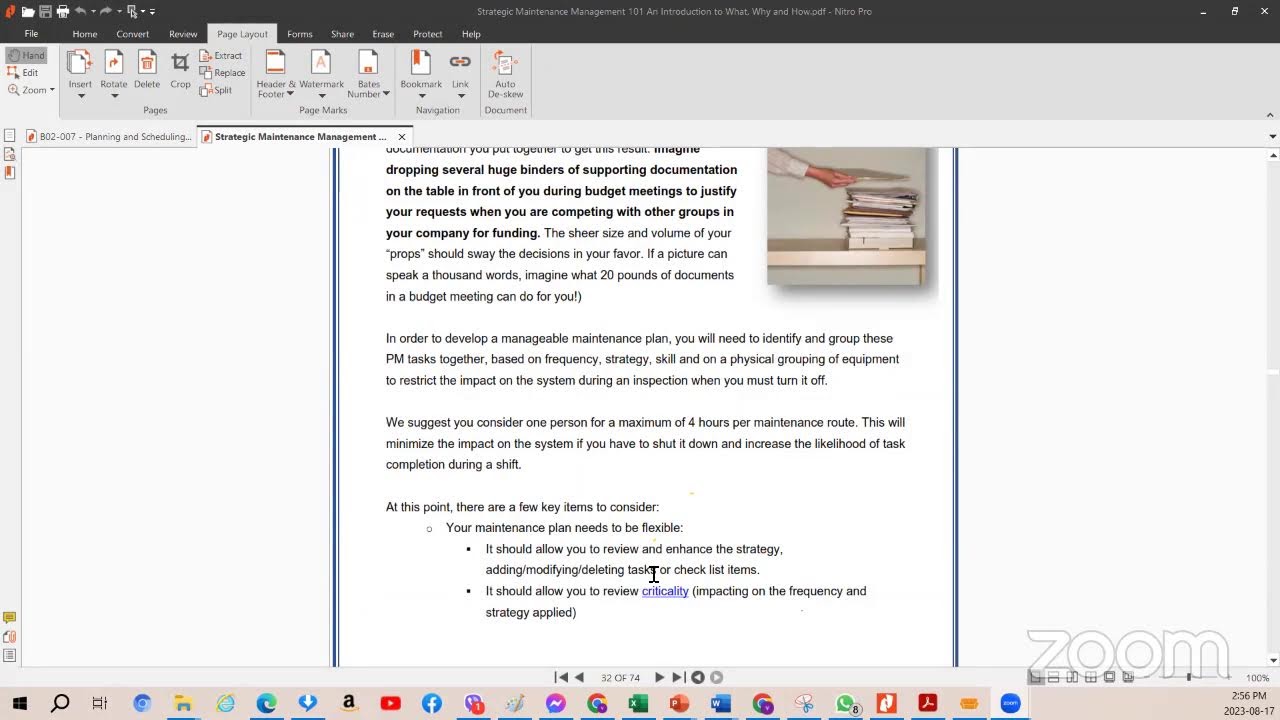Switch to the Home ribbon tab
The height and width of the screenshot is (720, 1280).
[x=84, y=34]
